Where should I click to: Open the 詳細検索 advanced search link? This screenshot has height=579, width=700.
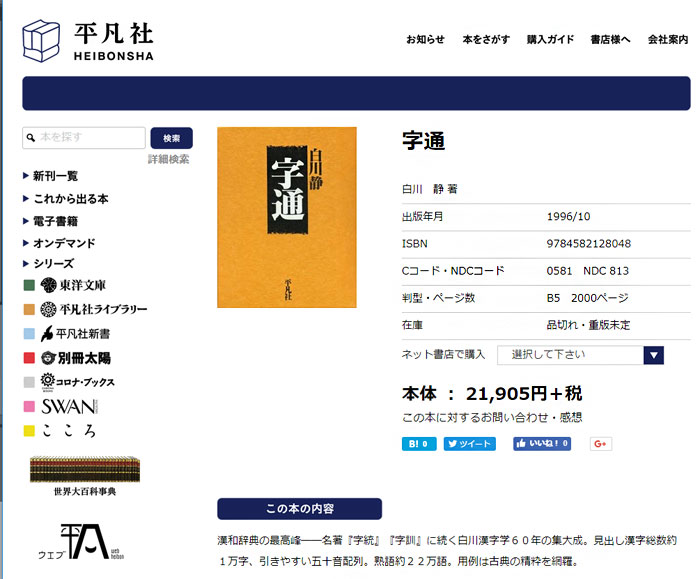click(x=168, y=159)
